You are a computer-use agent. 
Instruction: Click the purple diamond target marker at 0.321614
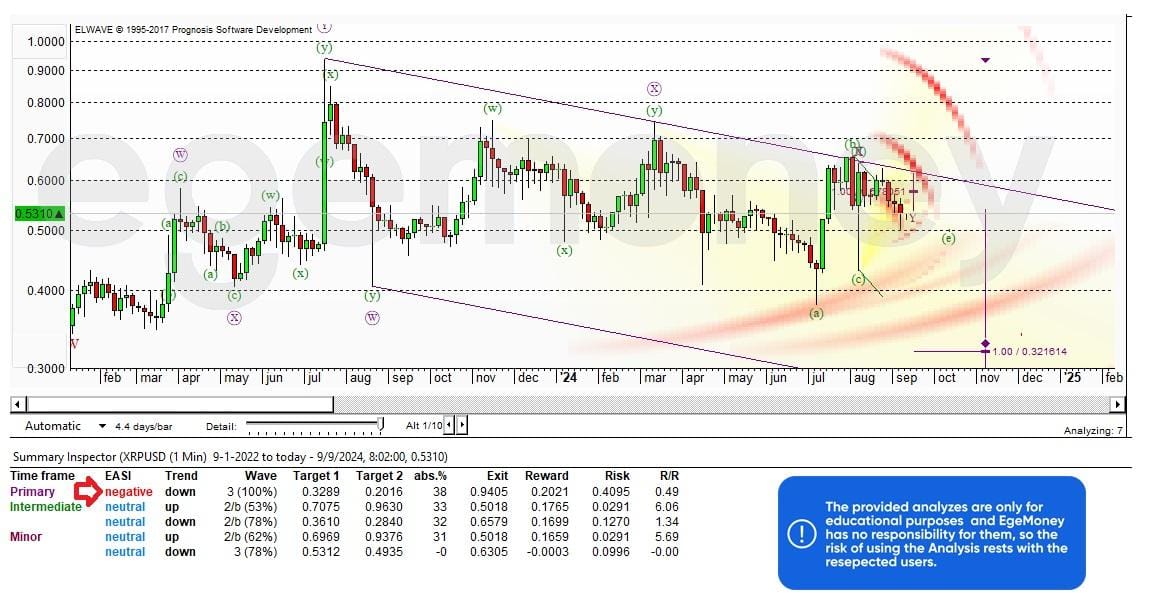pyautogui.click(x=986, y=344)
